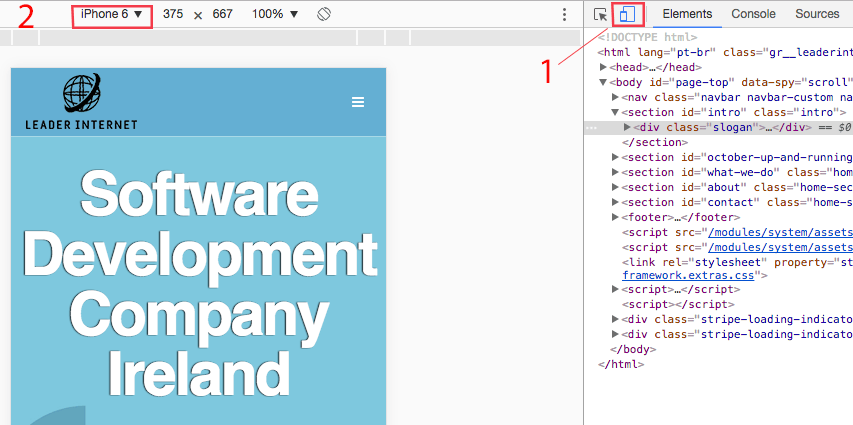Switch to the Console tab
The height and width of the screenshot is (425, 853).
(x=753, y=14)
